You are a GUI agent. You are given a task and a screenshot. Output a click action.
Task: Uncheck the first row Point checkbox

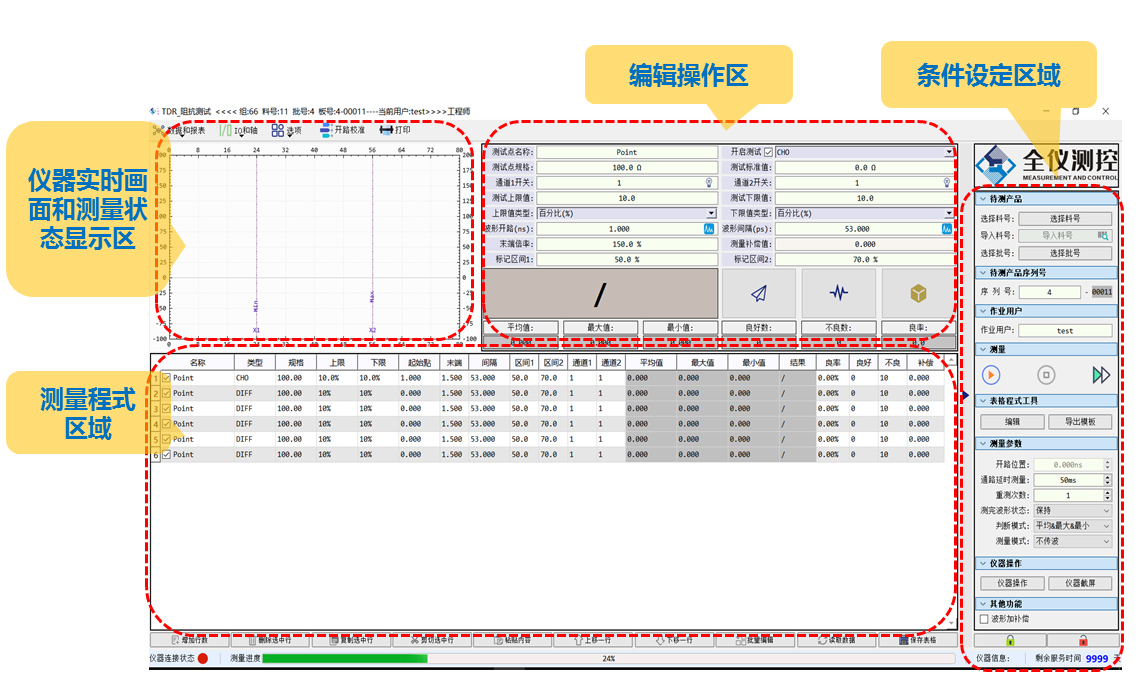click(166, 378)
